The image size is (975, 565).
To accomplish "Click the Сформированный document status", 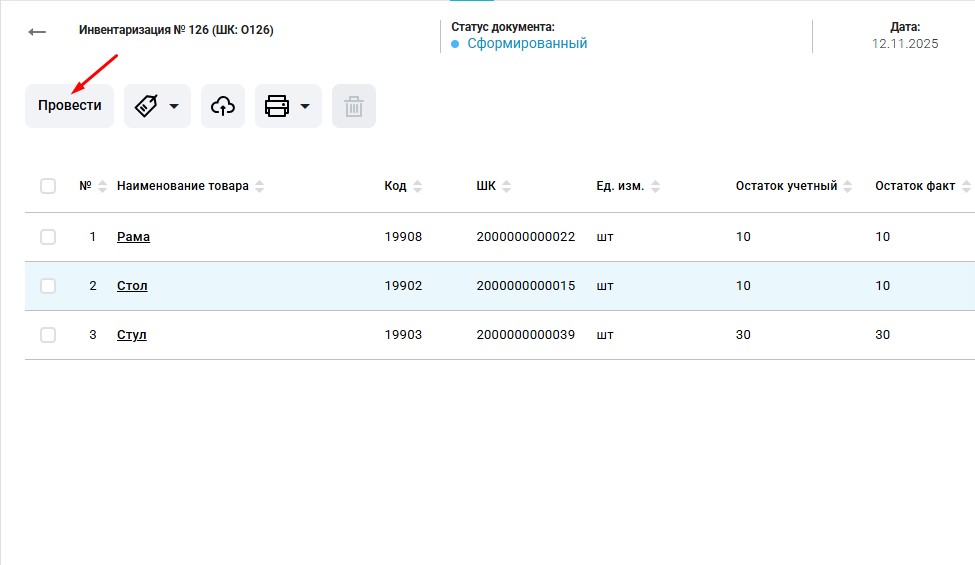I will coord(527,44).
